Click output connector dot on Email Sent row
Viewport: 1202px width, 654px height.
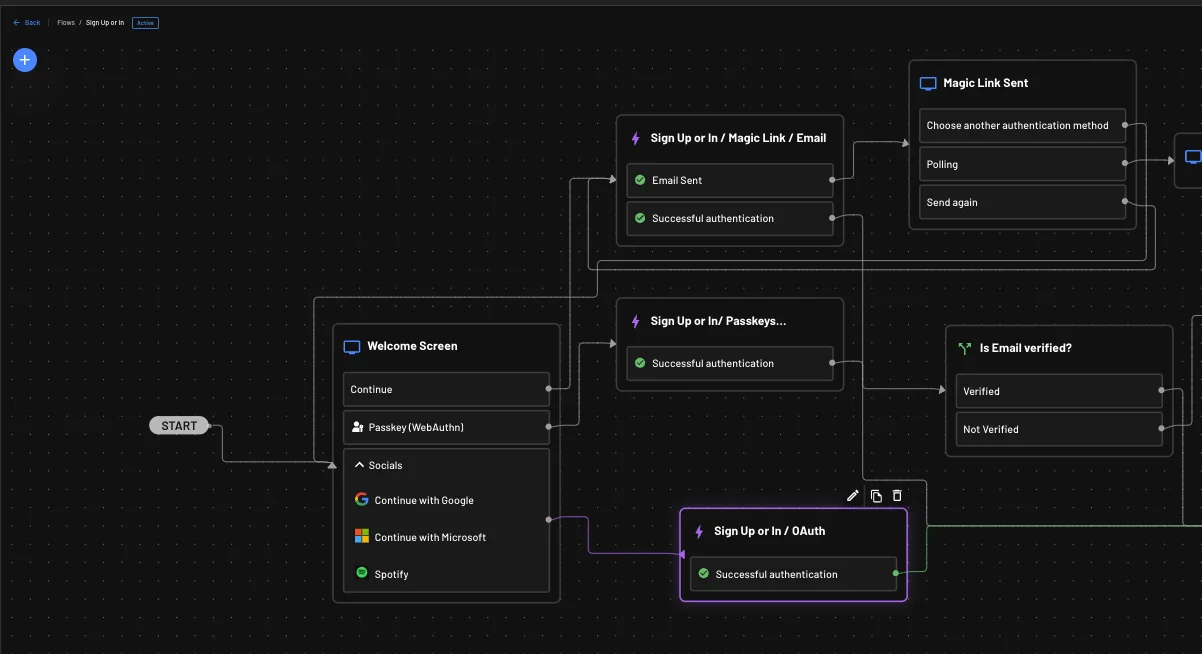tap(832, 180)
